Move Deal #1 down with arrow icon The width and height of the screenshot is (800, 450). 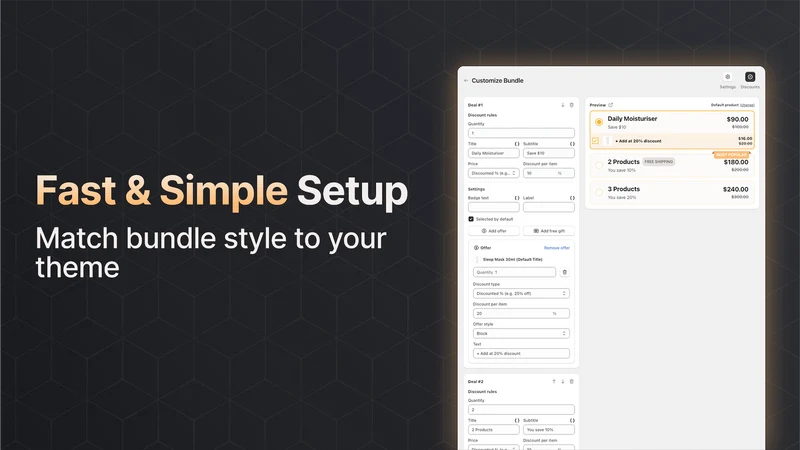click(563, 105)
